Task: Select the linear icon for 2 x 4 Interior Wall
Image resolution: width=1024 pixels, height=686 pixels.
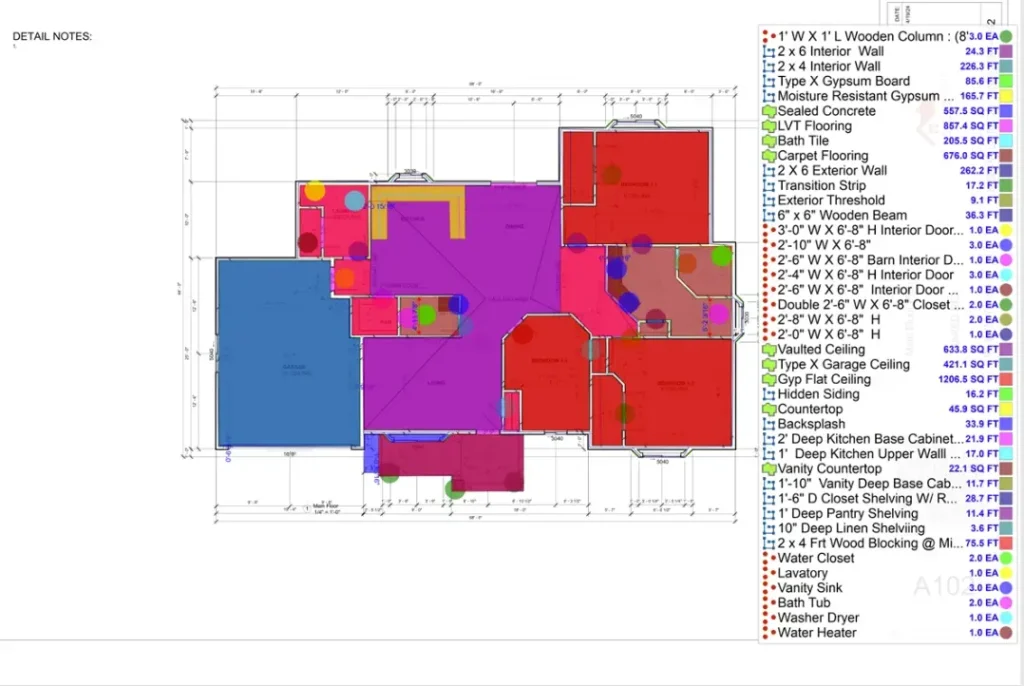Action: pyautogui.click(x=769, y=67)
